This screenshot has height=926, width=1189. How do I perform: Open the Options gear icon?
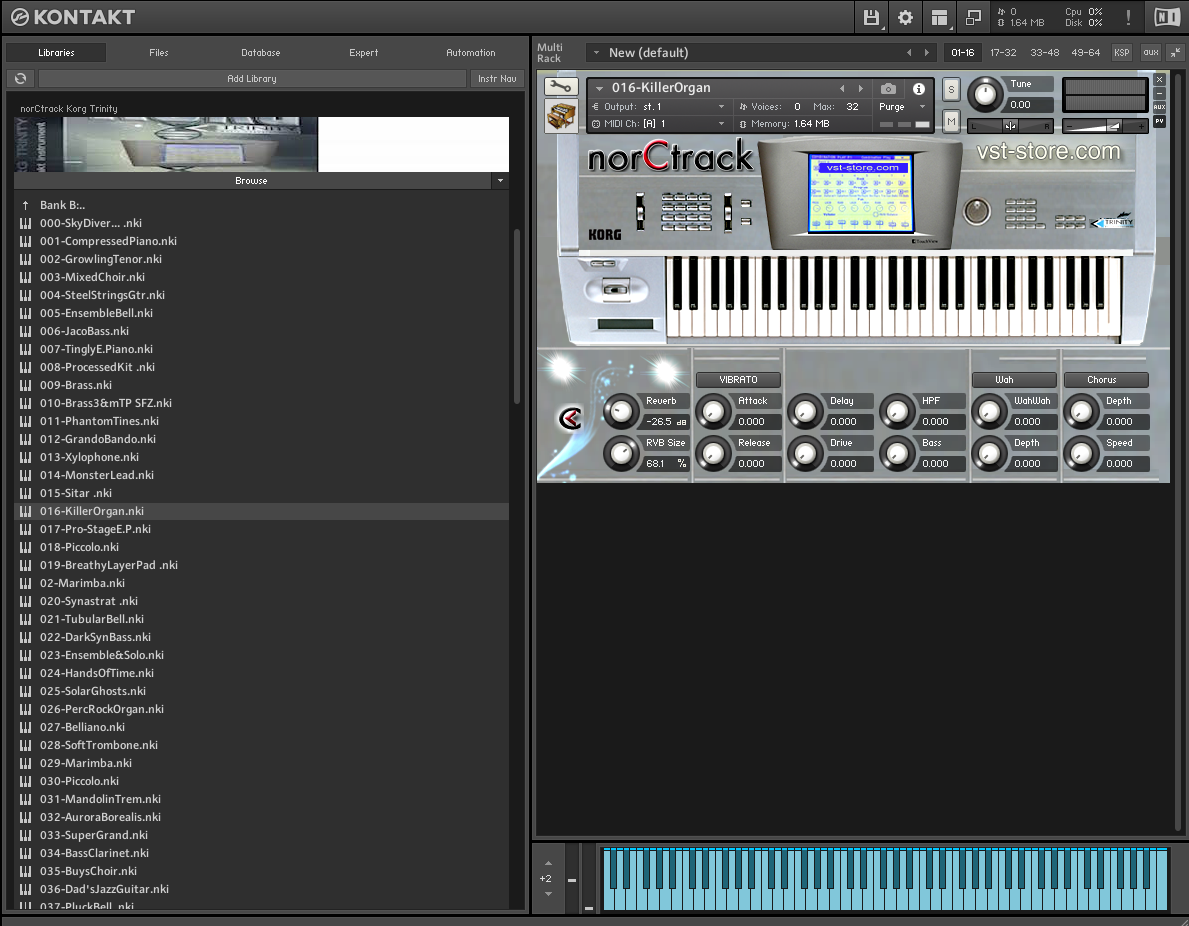coord(905,17)
